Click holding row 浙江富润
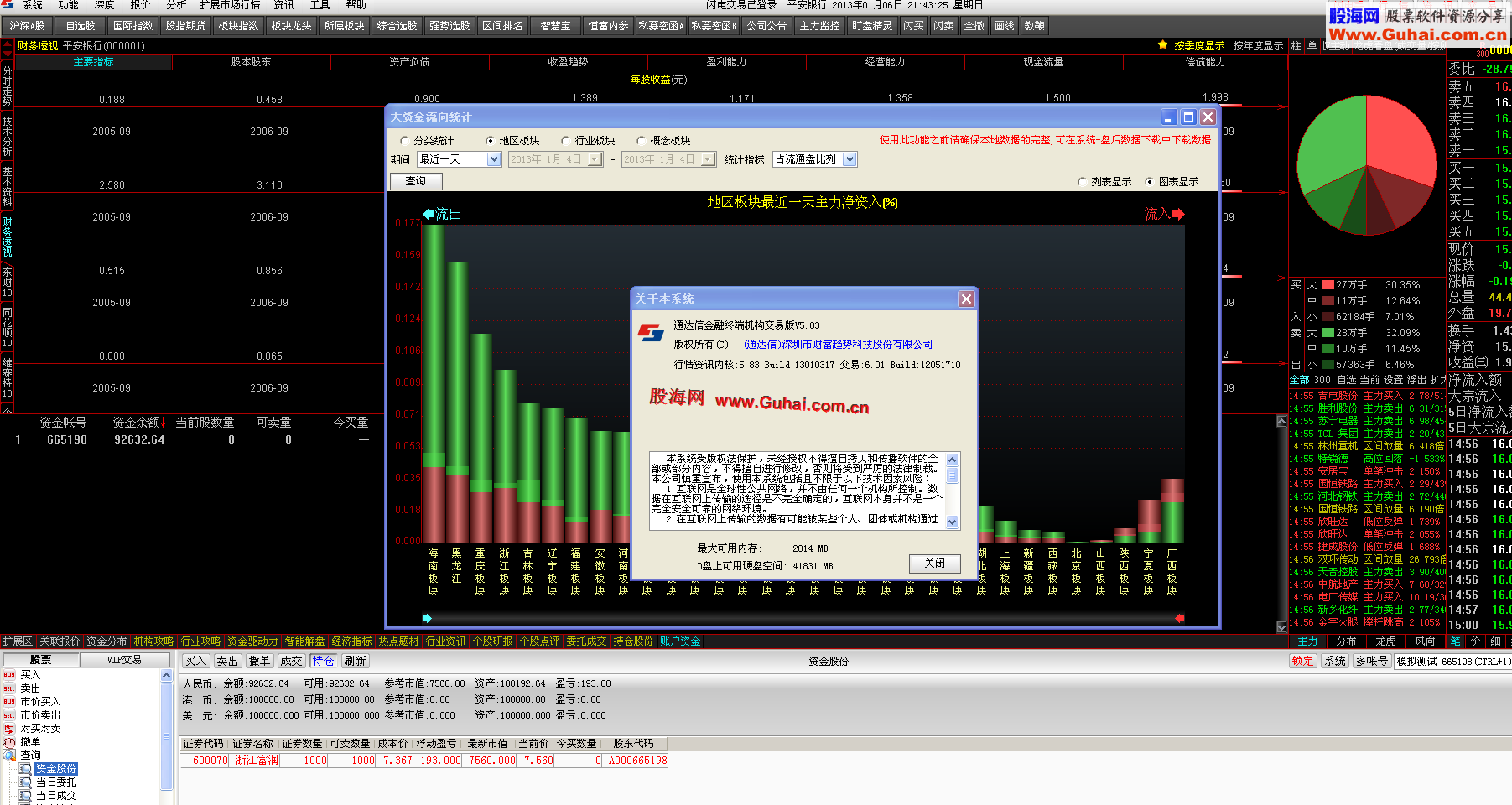The image size is (1512, 805). (x=425, y=761)
